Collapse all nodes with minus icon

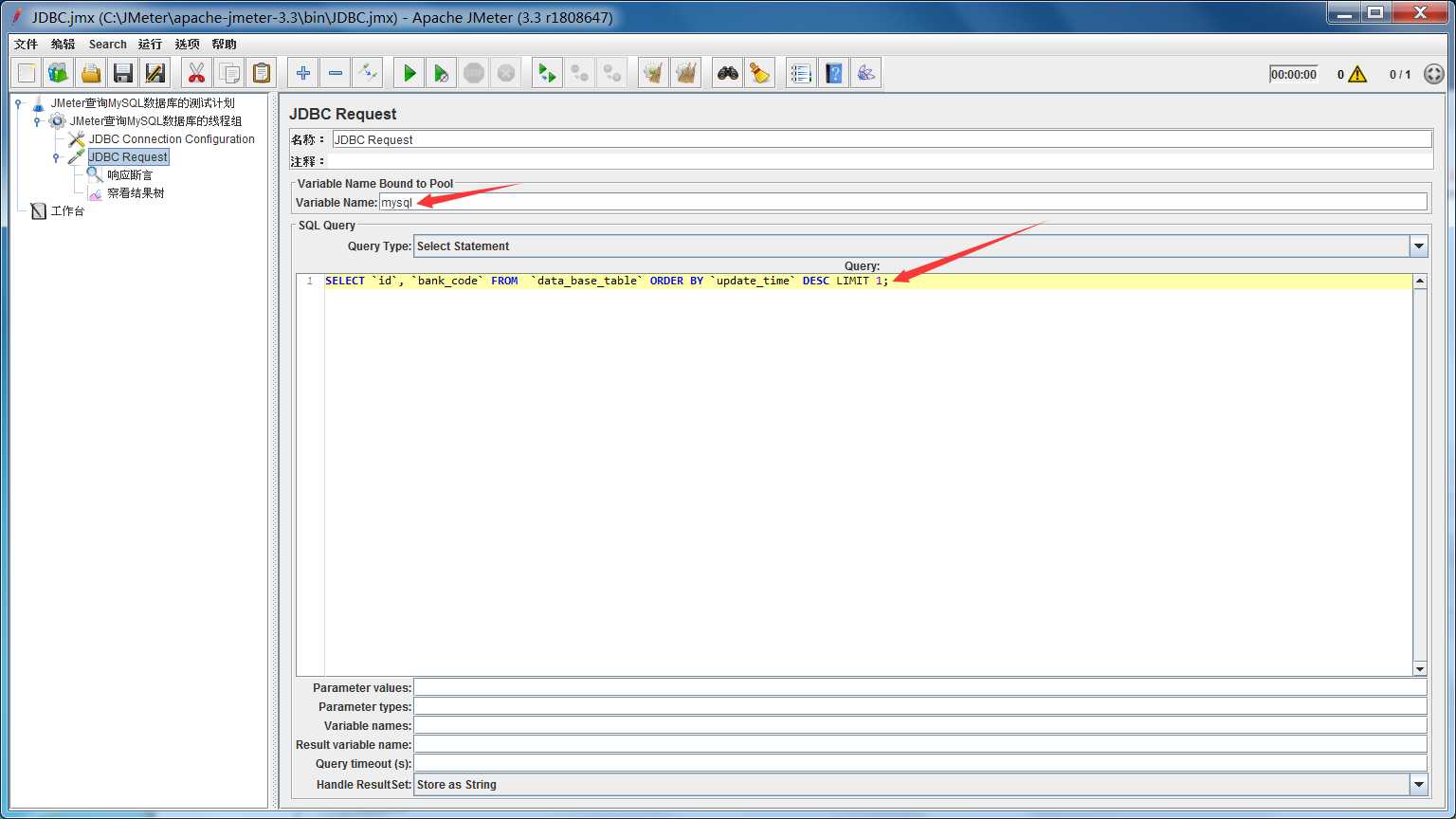coord(335,73)
